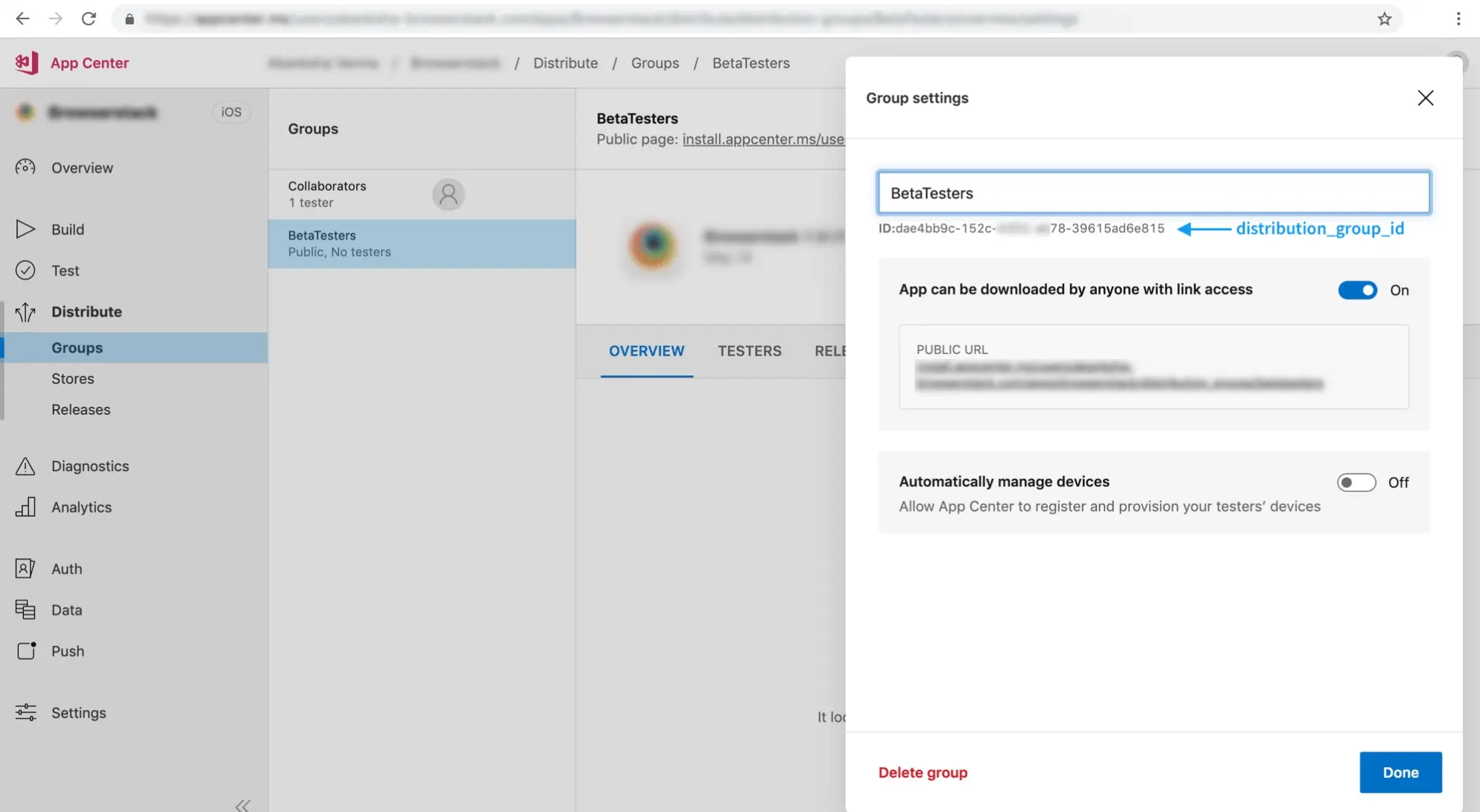Click the iOS platform badge
The image size is (1480, 812).
(x=231, y=112)
